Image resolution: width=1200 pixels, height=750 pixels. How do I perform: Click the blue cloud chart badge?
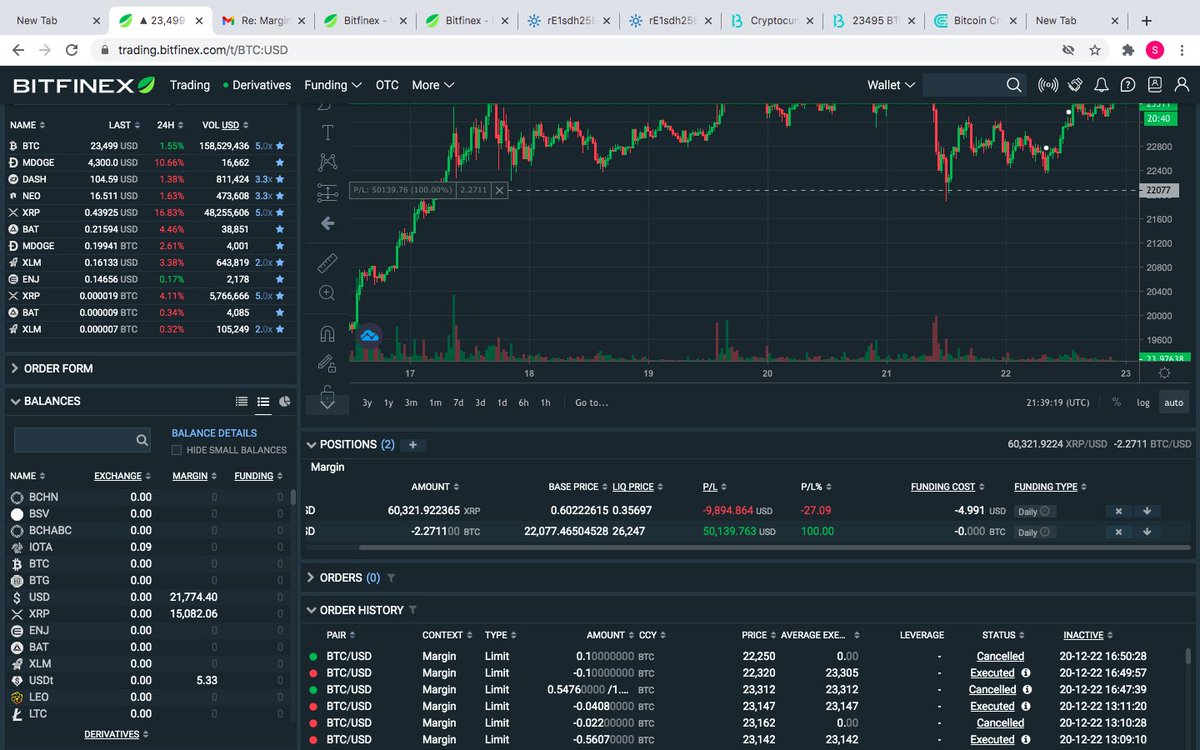[370, 336]
